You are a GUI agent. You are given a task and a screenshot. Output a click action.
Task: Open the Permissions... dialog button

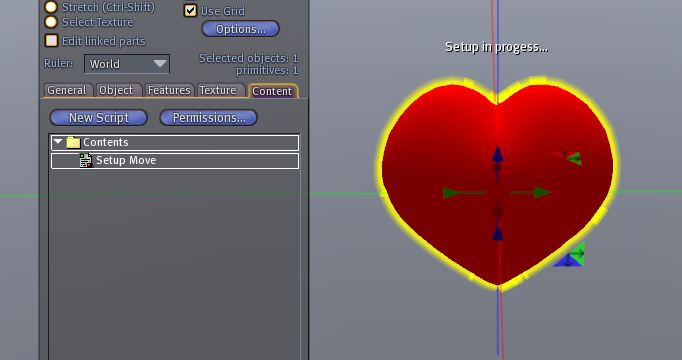[x=209, y=117]
